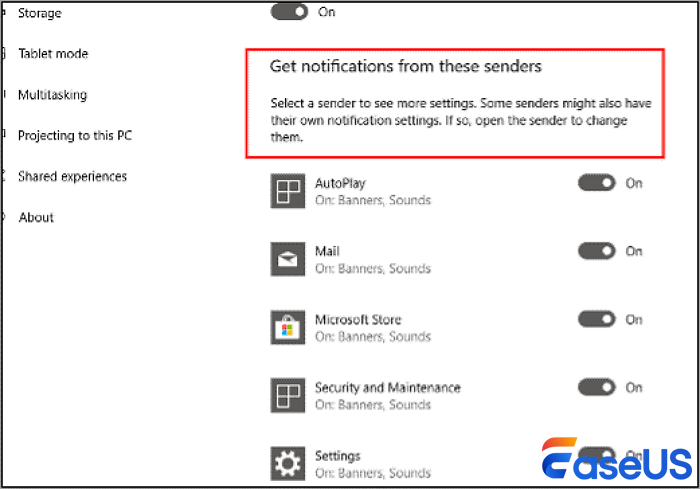Open Microsoft Store sender settings
This screenshot has width=700, height=489.
click(x=358, y=320)
